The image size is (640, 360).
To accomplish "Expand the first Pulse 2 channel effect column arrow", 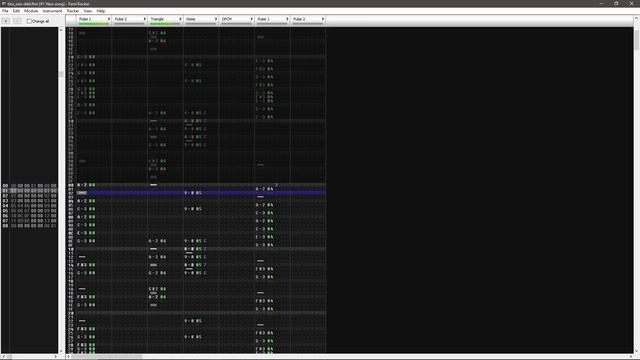I will [x=144, y=19].
